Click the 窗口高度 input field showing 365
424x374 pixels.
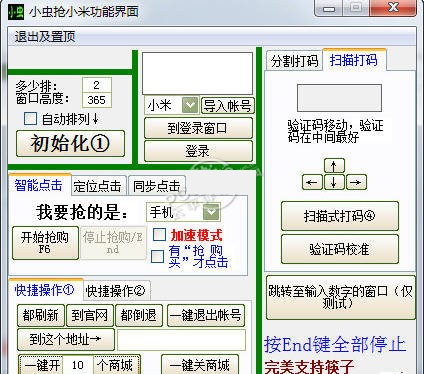[x=97, y=100]
